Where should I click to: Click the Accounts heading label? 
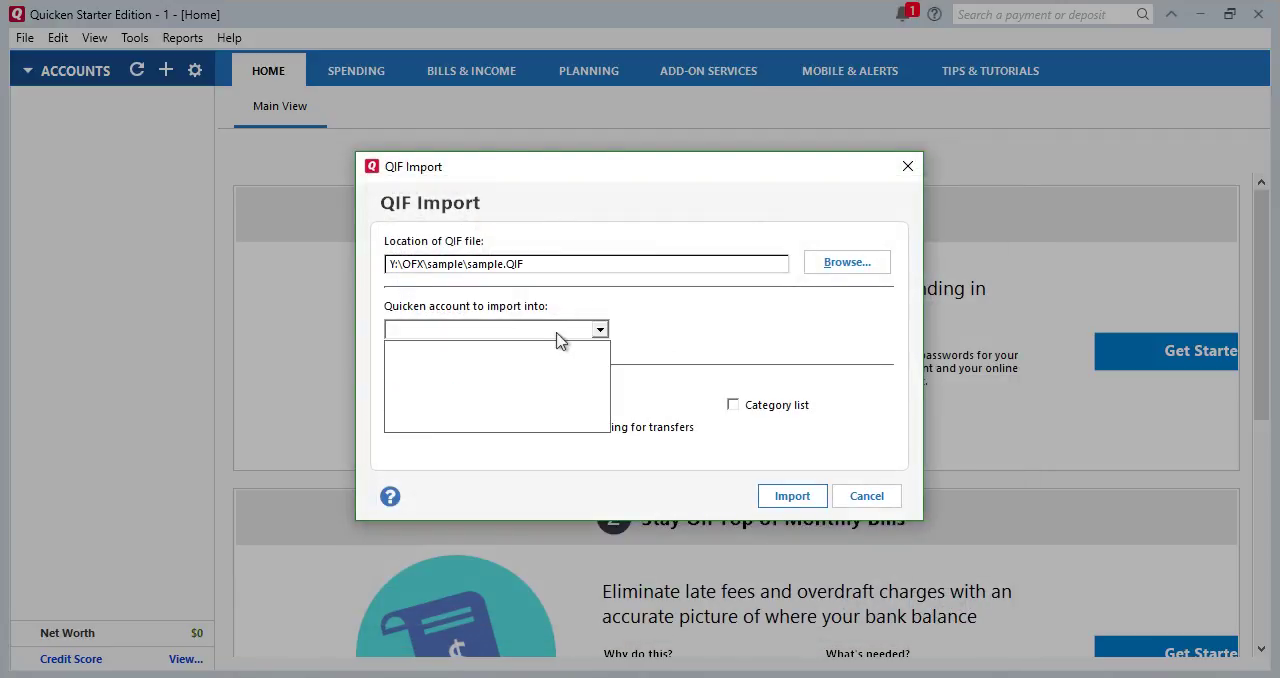click(x=75, y=71)
